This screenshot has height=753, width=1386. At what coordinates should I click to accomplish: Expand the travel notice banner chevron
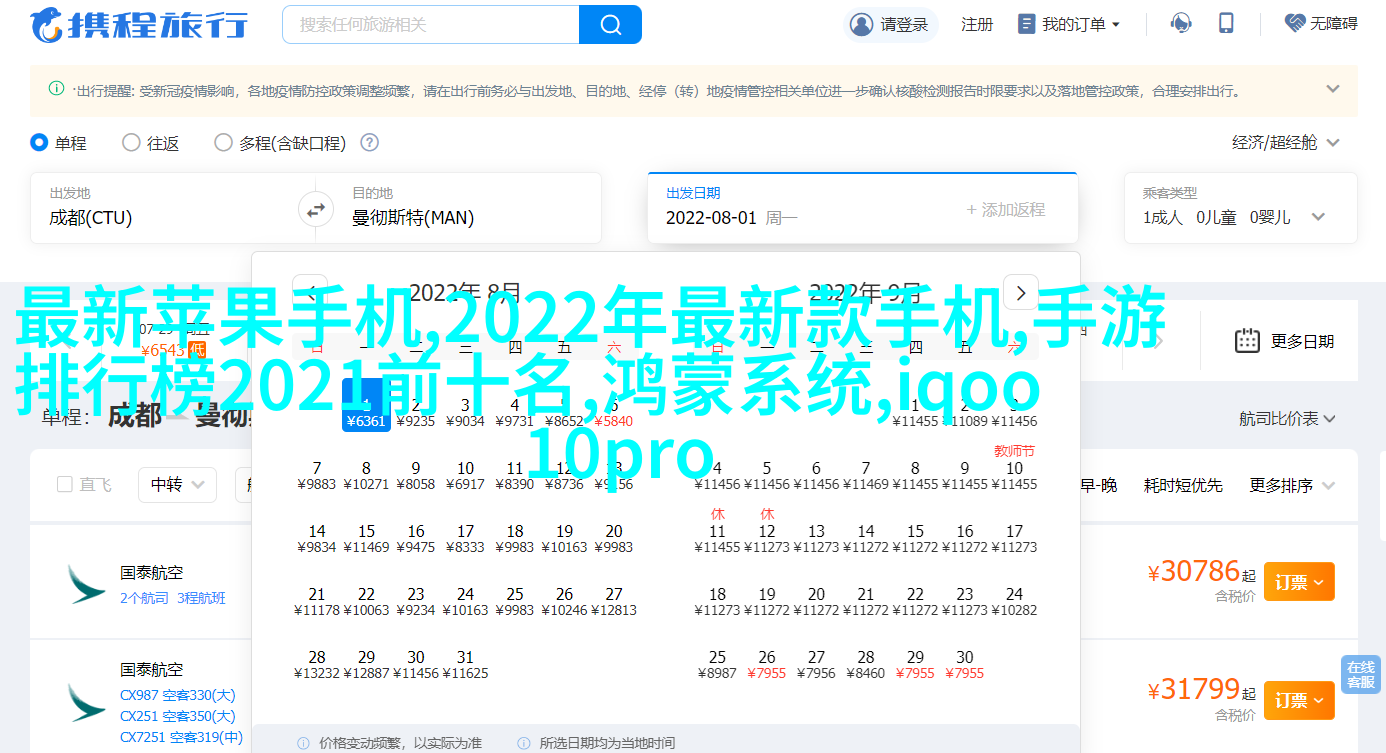click(x=1333, y=89)
